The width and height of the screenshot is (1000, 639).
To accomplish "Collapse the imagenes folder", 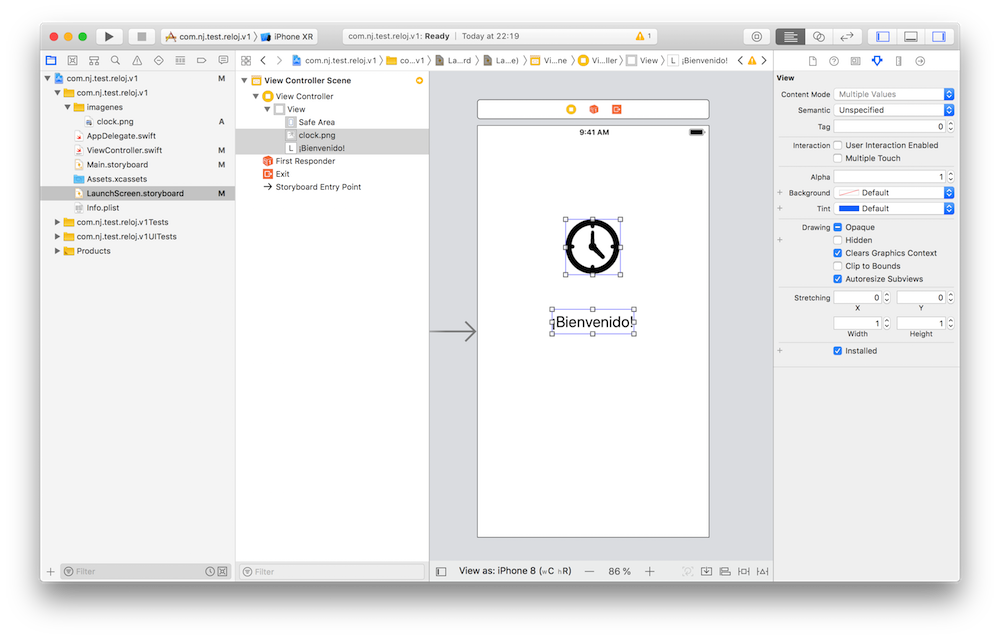I will pos(68,107).
